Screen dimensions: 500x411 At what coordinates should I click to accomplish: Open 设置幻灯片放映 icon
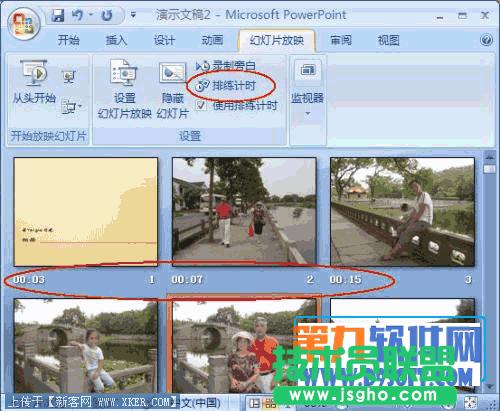point(124,89)
